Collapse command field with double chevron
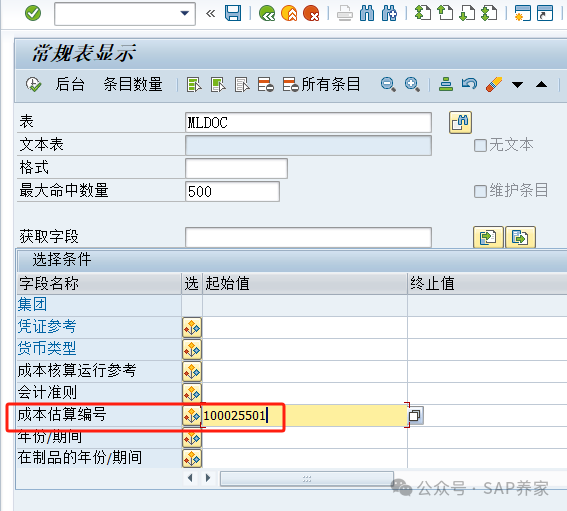 coord(210,14)
